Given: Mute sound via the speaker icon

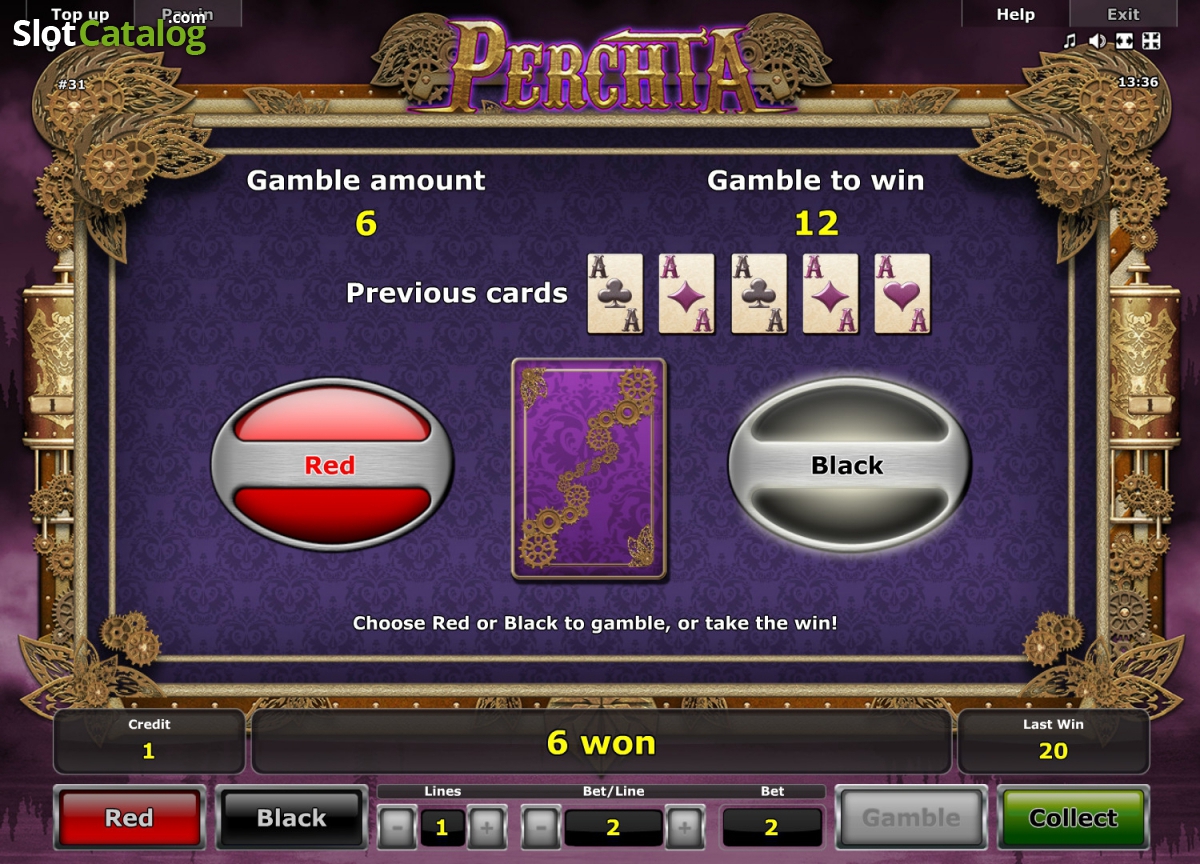Looking at the screenshot, I should pos(1097,41).
